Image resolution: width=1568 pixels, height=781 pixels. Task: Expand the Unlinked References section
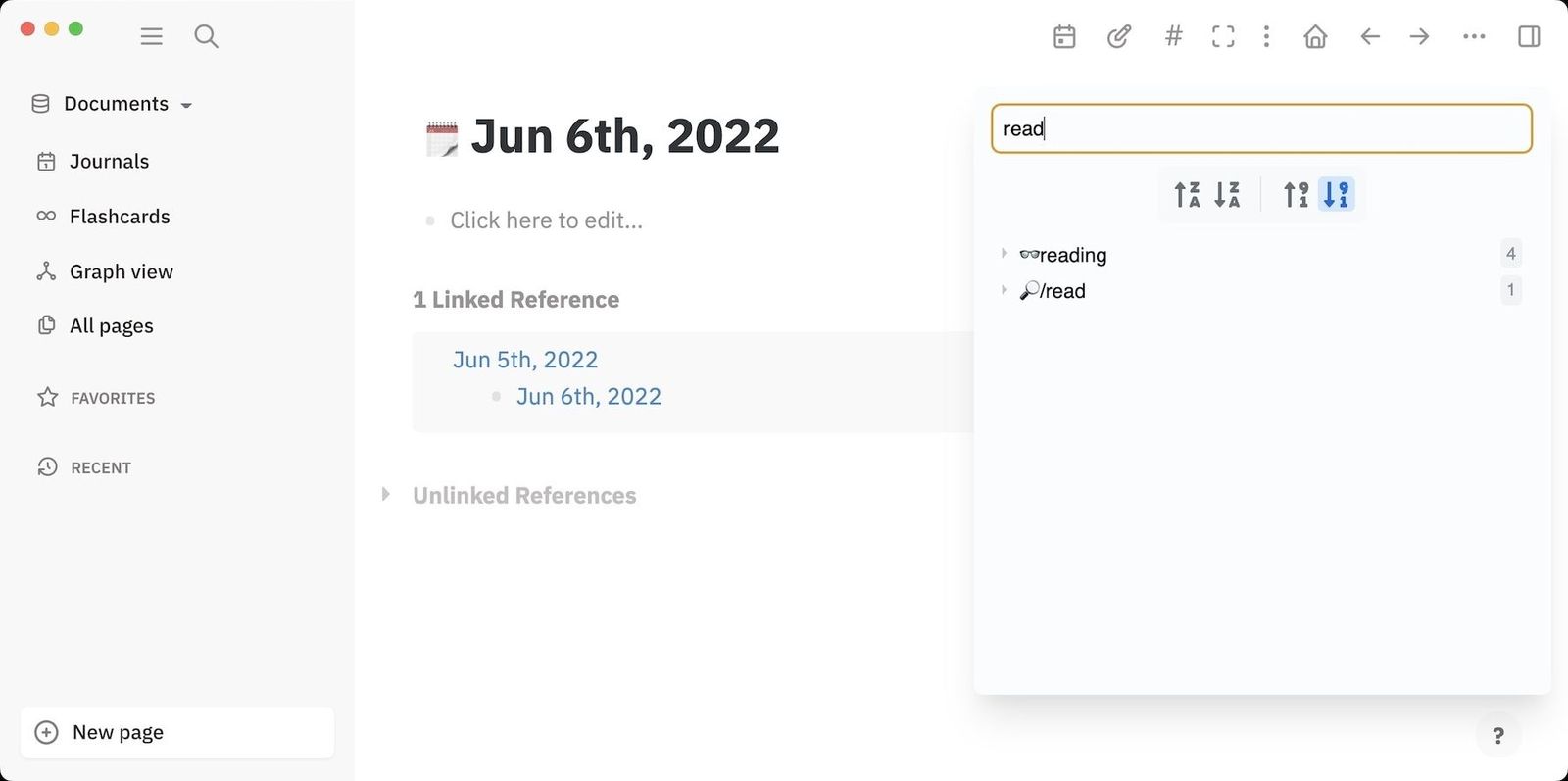[386, 495]
